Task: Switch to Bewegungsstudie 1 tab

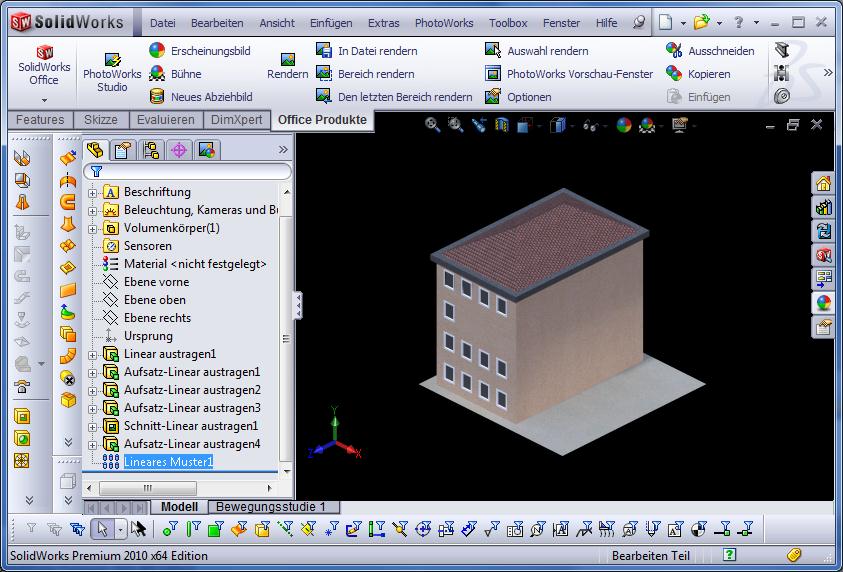Action: pyautogui.click(x=272, y=507)
